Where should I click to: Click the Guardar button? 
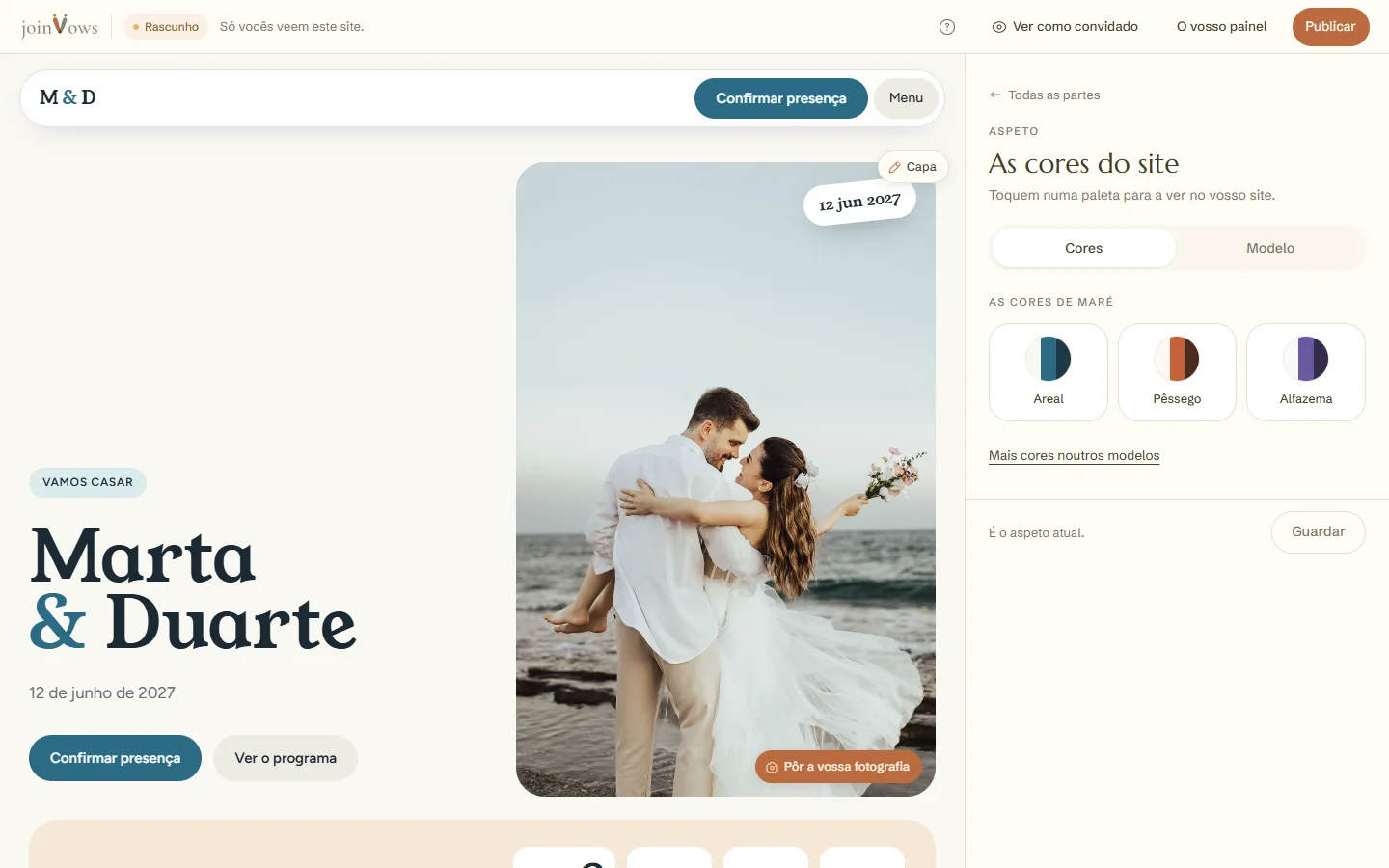click(x=1318, y=532)
